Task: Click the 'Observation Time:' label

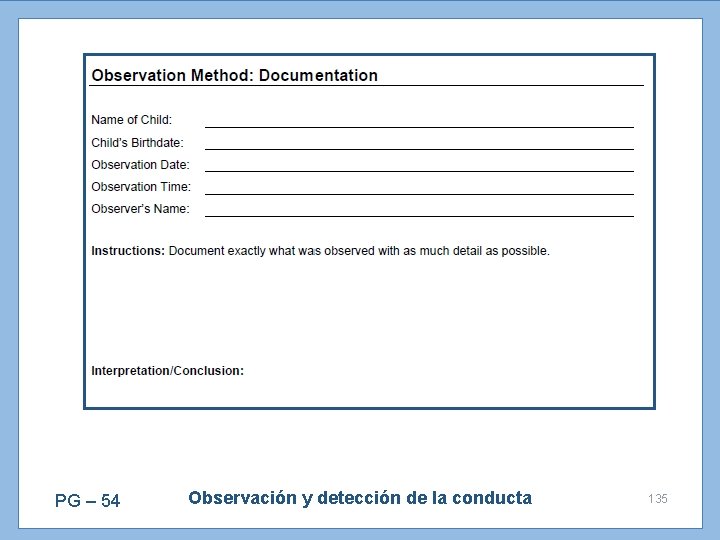Action: [141, 187]
